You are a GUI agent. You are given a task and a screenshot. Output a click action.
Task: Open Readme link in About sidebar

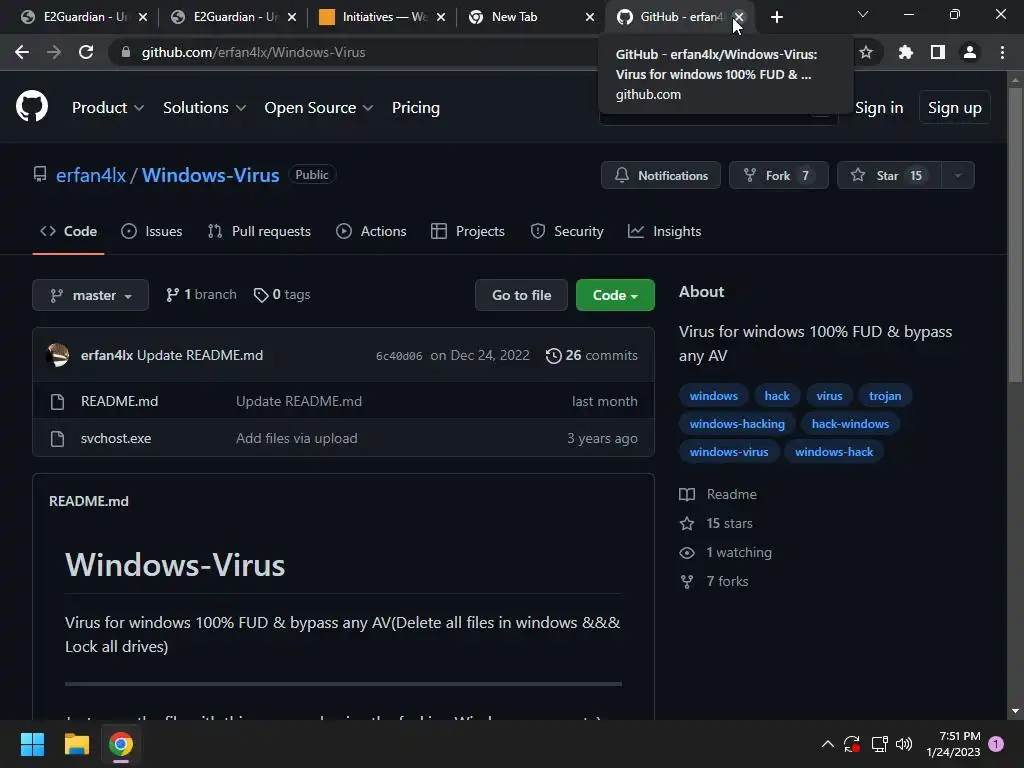coord(718,494)
